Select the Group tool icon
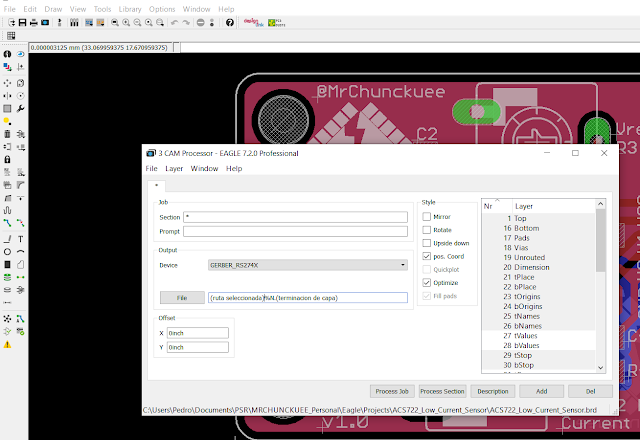Screen dimensions: 640x440 coord(7,109)
